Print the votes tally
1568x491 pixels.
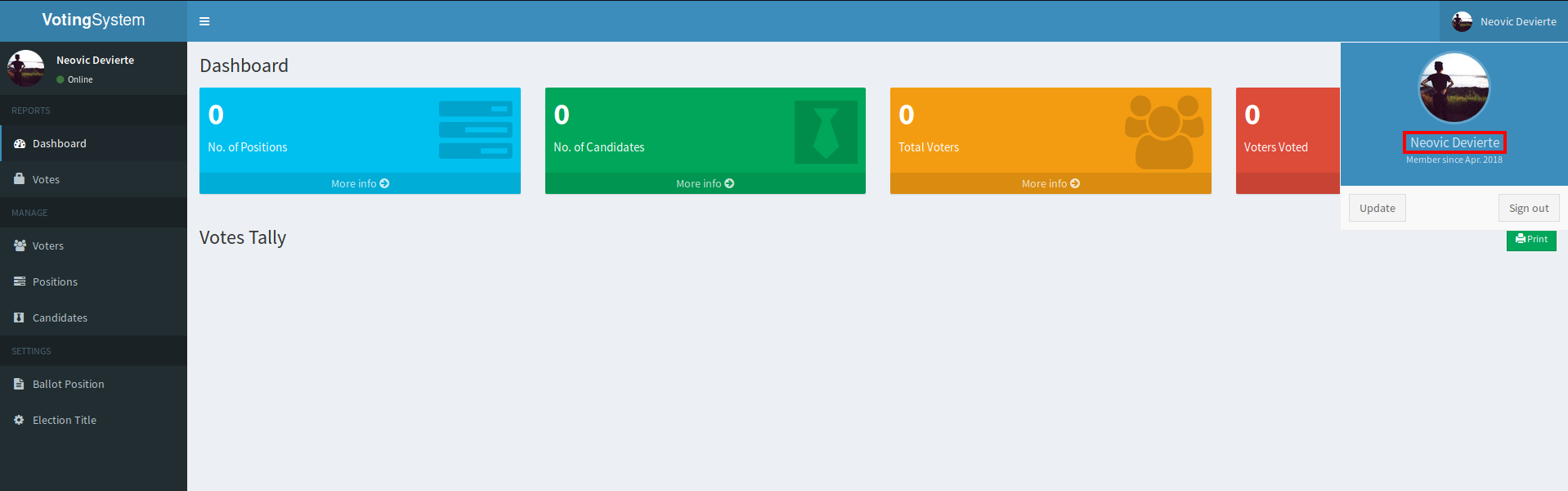1530,240
